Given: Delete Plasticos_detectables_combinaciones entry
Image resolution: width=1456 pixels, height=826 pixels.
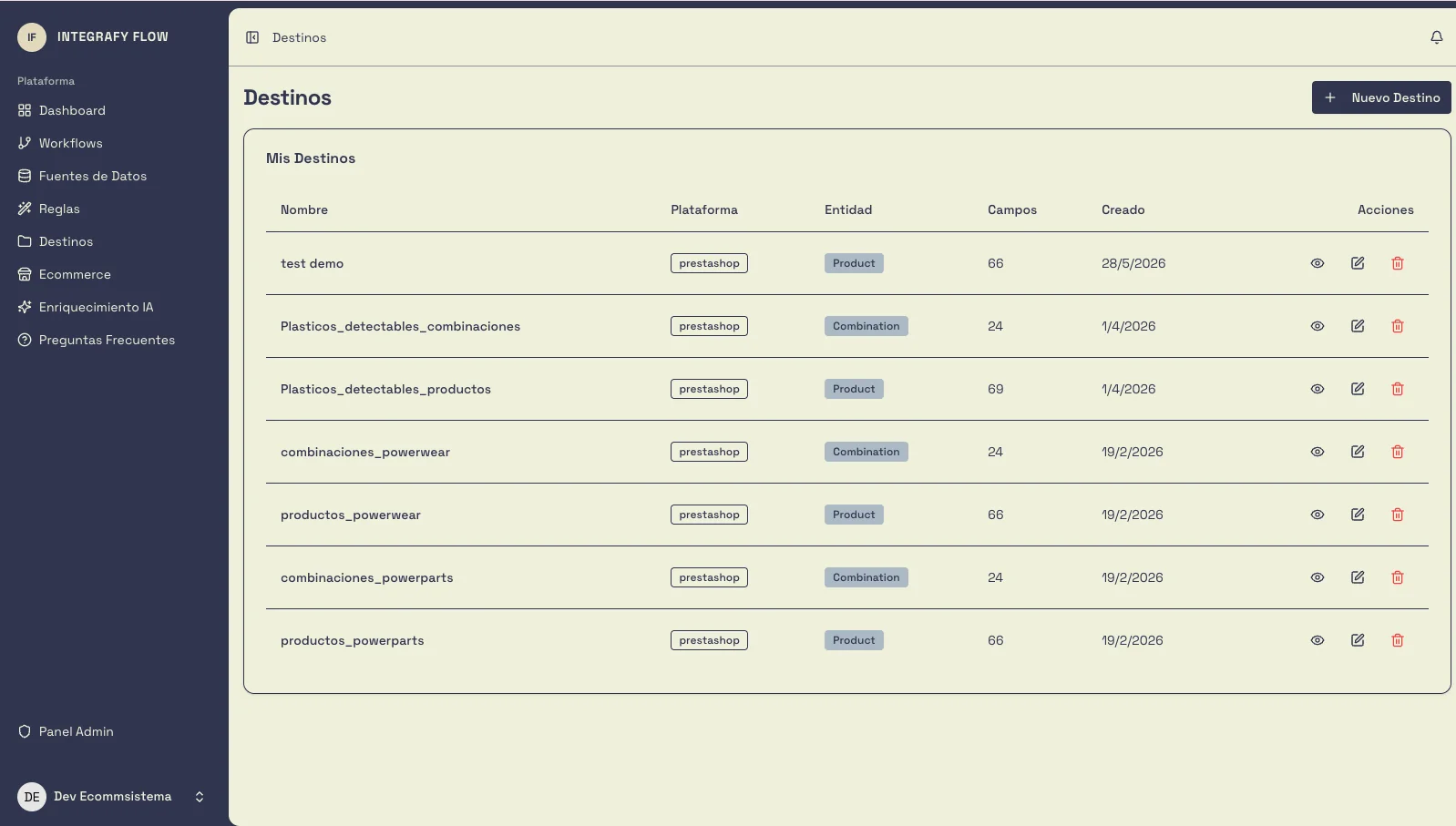Looking at the screenshot, I should [x=1398, y=326].
